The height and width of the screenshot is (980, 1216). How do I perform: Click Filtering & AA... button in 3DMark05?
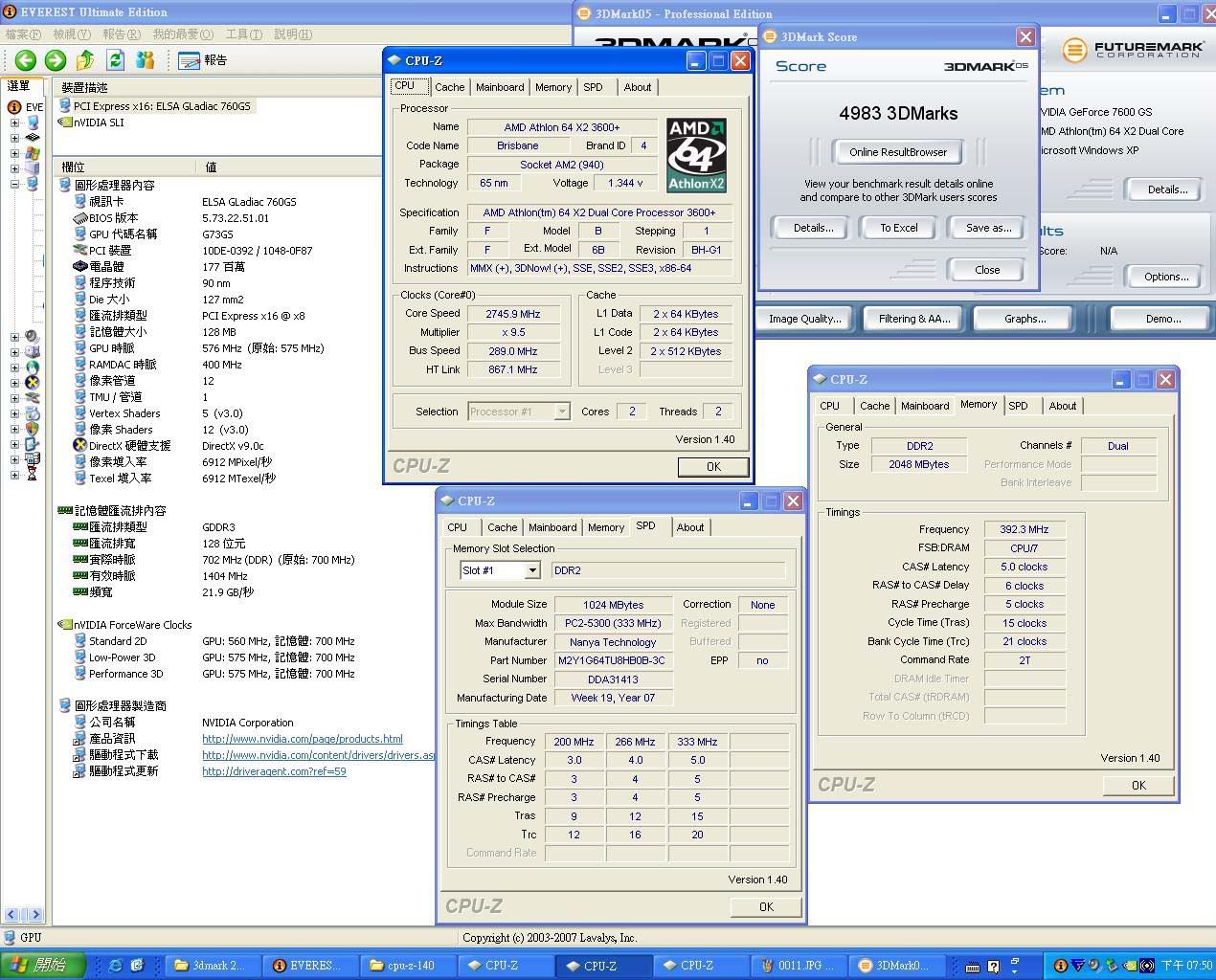pyautogui.click(x=914, y=319)
